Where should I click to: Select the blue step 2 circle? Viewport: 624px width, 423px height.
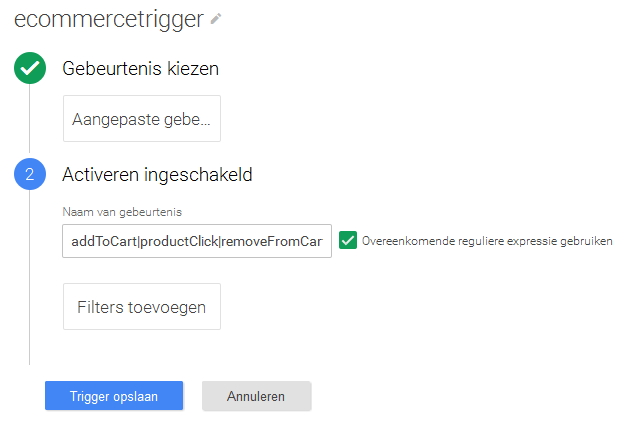click(x=30, y=174)
